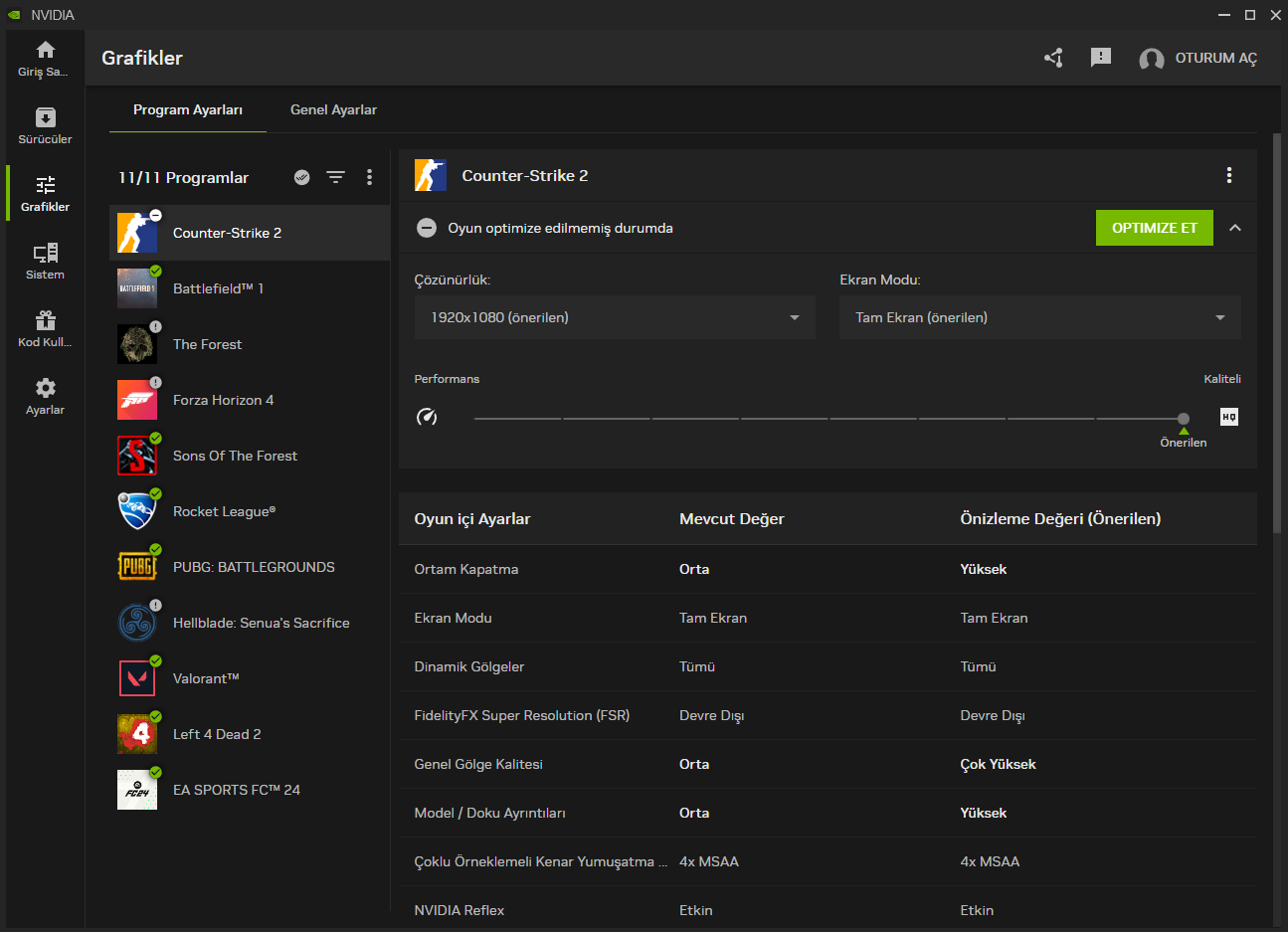1288x932 pixels.
Task: Open the Ekran Modu dropdown
Action: [1039, 317]
